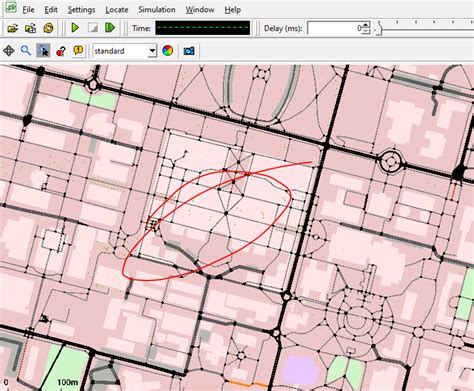Click the Open Network icon

coord(30,28)
